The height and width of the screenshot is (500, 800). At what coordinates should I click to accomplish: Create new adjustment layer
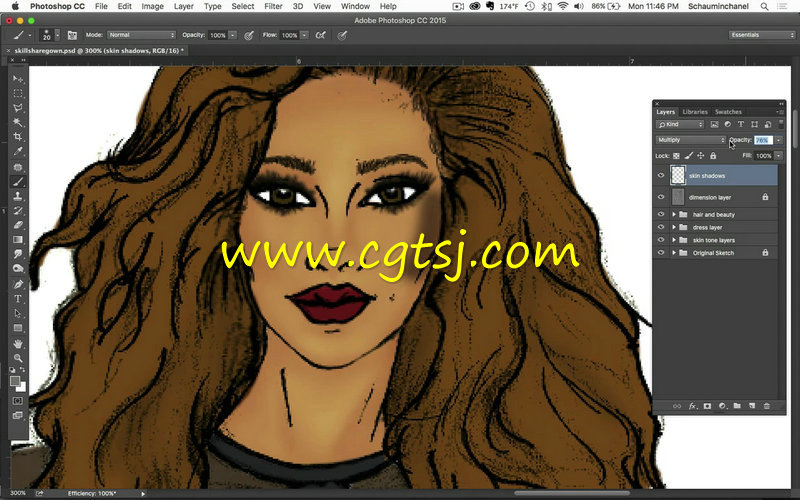[x=722, y=406]
